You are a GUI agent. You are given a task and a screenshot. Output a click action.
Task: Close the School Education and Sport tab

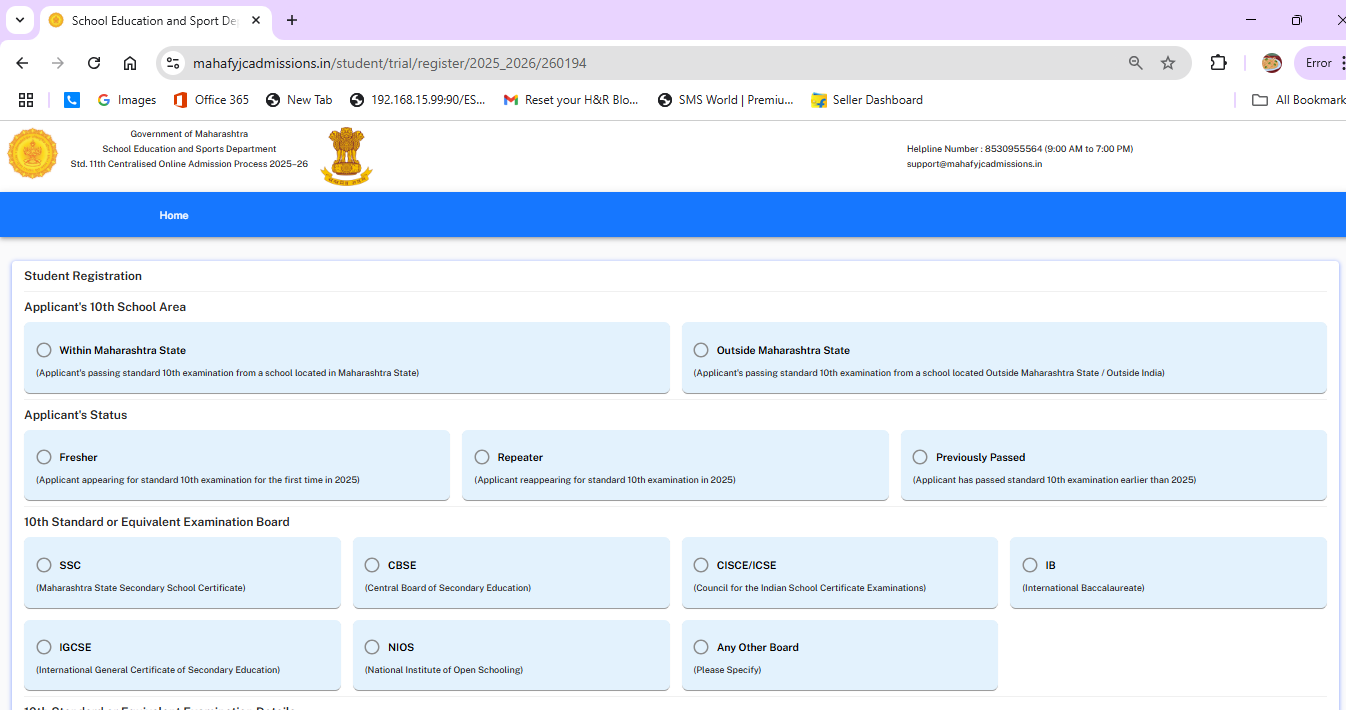pyautogui.click(x=256, y=20)
